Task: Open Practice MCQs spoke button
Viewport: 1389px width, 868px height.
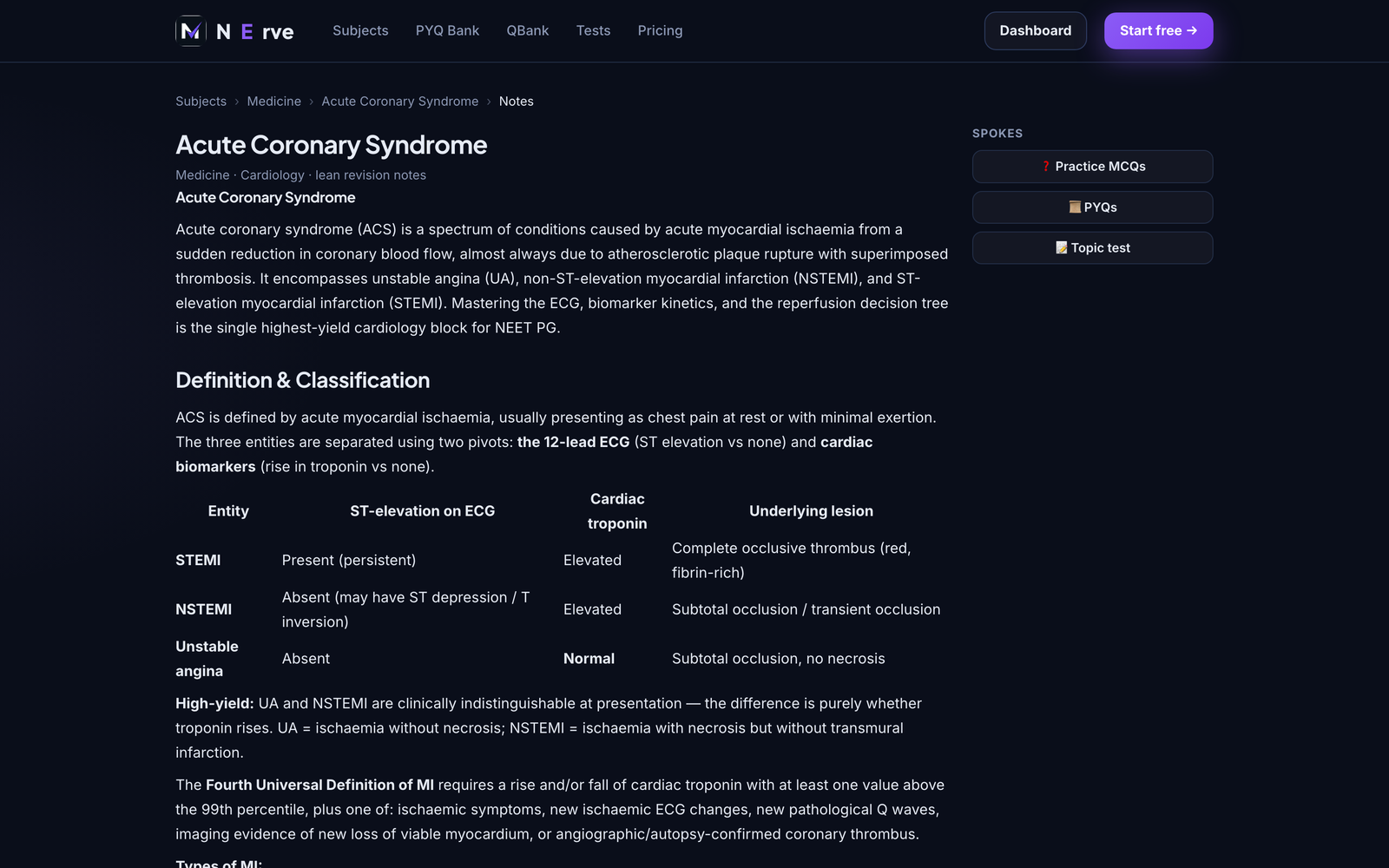Action: 1092,167
